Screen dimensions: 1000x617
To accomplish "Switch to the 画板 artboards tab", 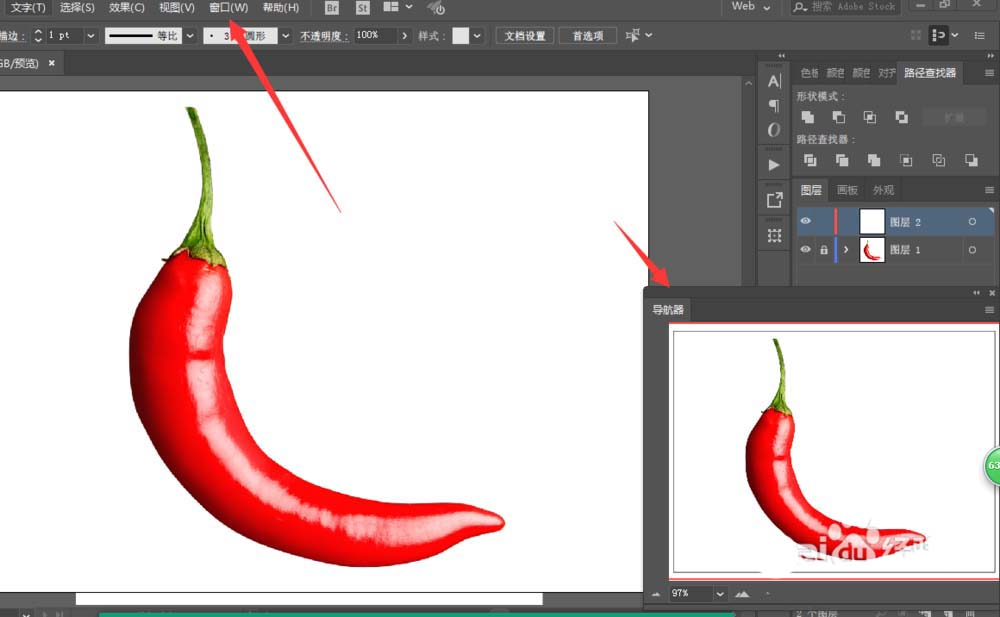I will [847, 190].
